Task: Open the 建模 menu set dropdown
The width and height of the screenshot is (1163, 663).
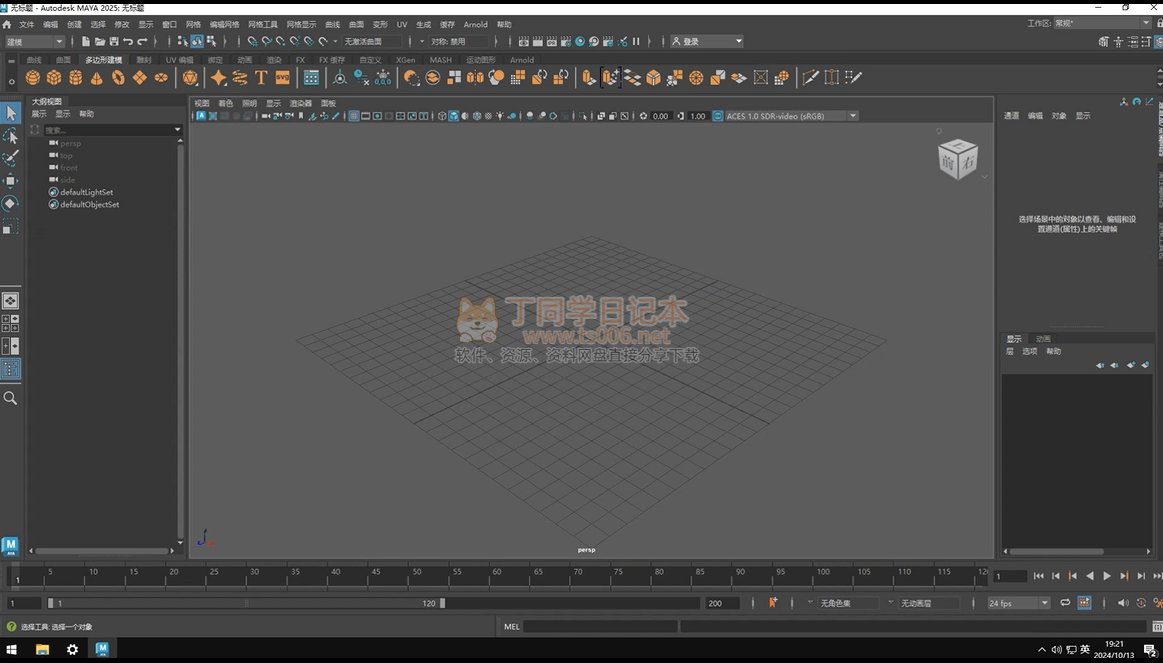Action: (35, 42)
